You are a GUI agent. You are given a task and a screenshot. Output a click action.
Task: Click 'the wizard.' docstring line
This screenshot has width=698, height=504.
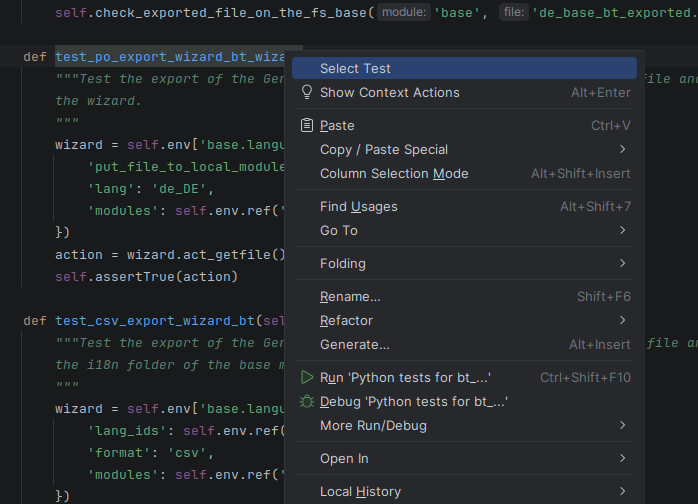(x=98, y=101)
